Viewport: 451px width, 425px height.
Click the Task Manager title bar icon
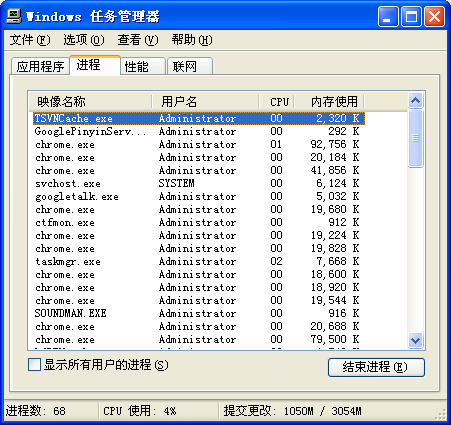tap(14, 16)
